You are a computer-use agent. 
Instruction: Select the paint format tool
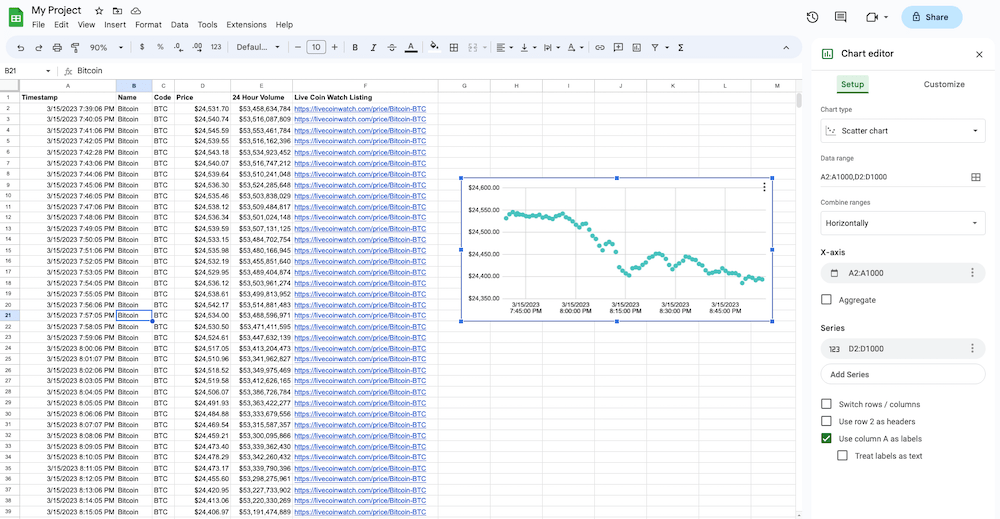click(x=75, y=47)
